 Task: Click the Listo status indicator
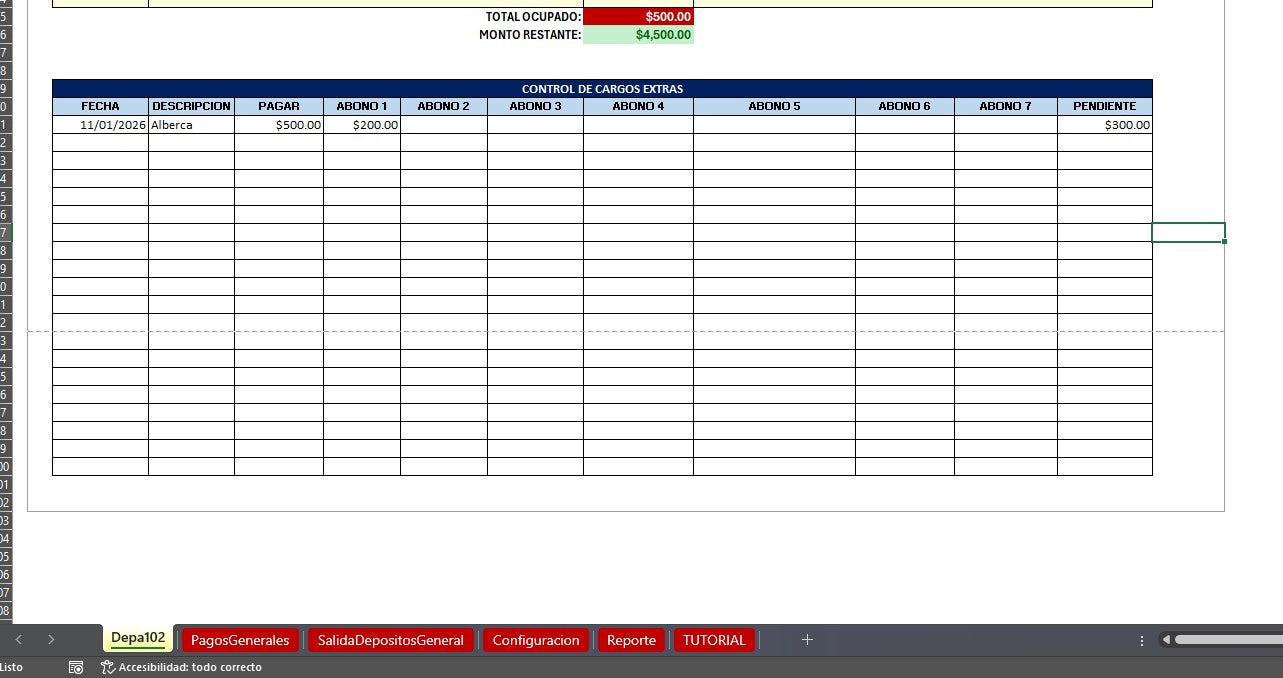[10, 667]
